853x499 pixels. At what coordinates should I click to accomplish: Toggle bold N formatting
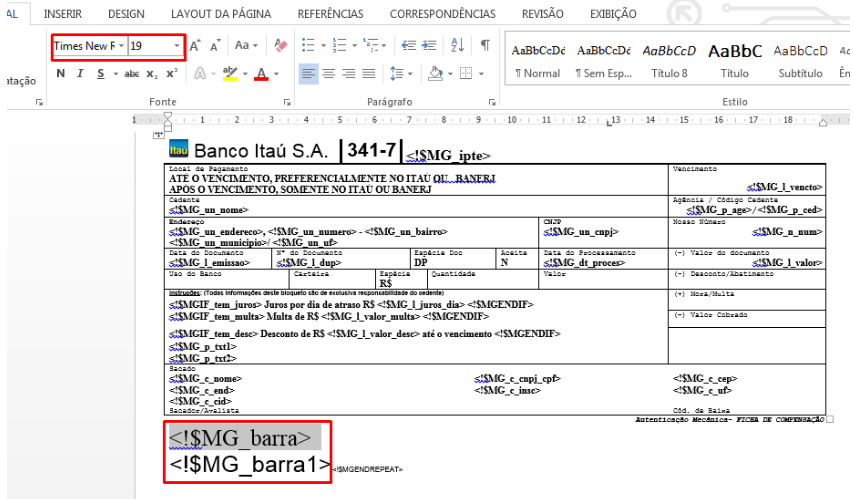[60, 73]
